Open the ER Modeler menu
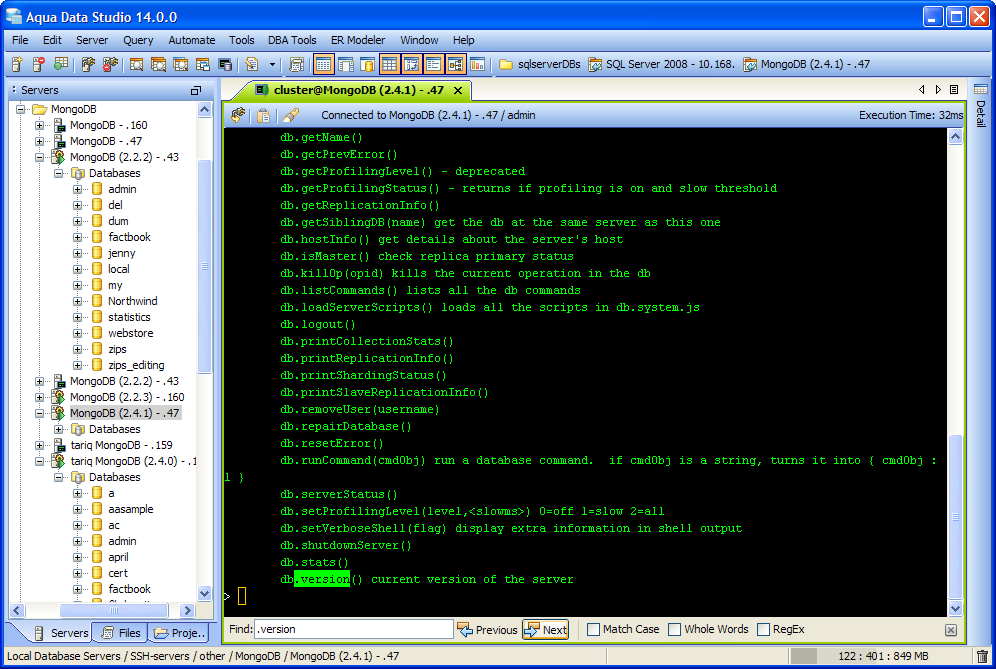The width and height of the screenshot is (996, 669). (x=358, y=40)
